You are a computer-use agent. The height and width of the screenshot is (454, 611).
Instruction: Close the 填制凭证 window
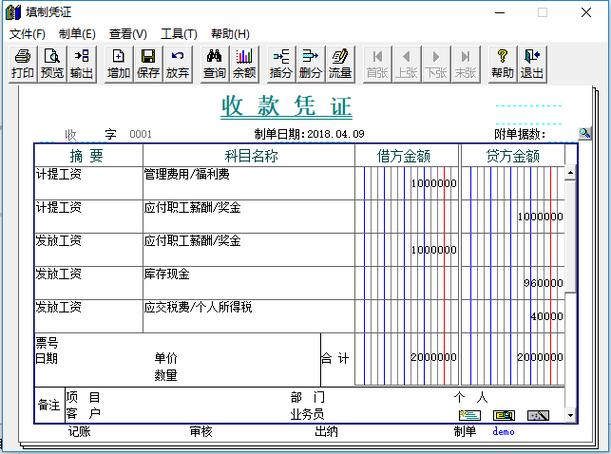(586, 12)
